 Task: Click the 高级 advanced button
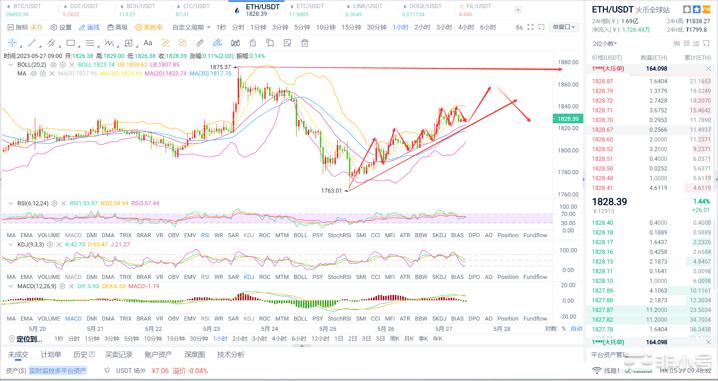click(x=117, y=27)
